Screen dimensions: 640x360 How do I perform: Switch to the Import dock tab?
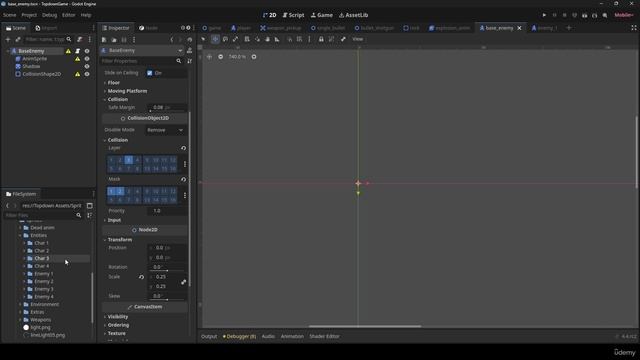click(x=46, y=28)
